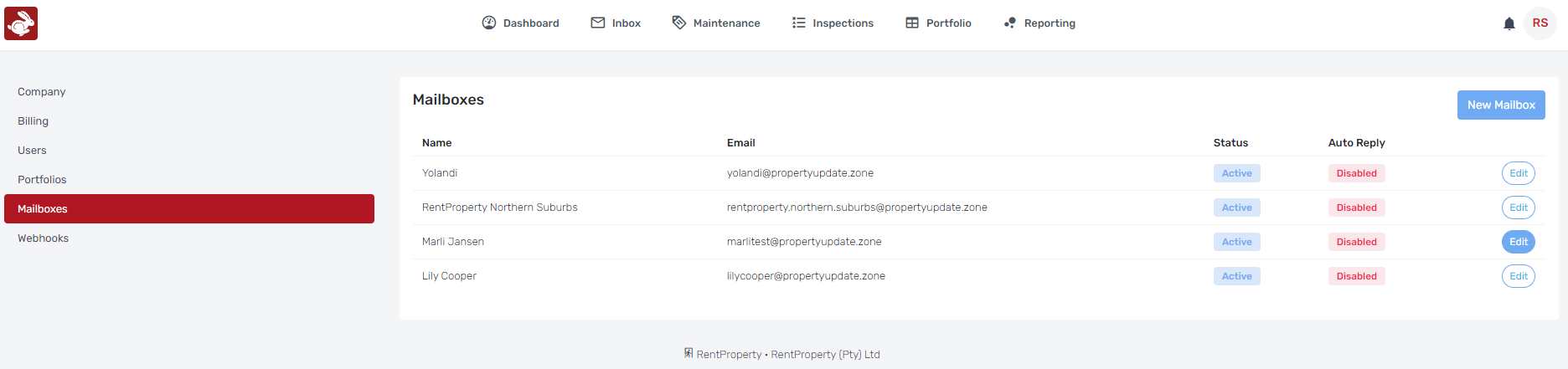
Task: Click Active status badge for RentProperty Northern Suburbs
Action: click(x=1237, y=208)
